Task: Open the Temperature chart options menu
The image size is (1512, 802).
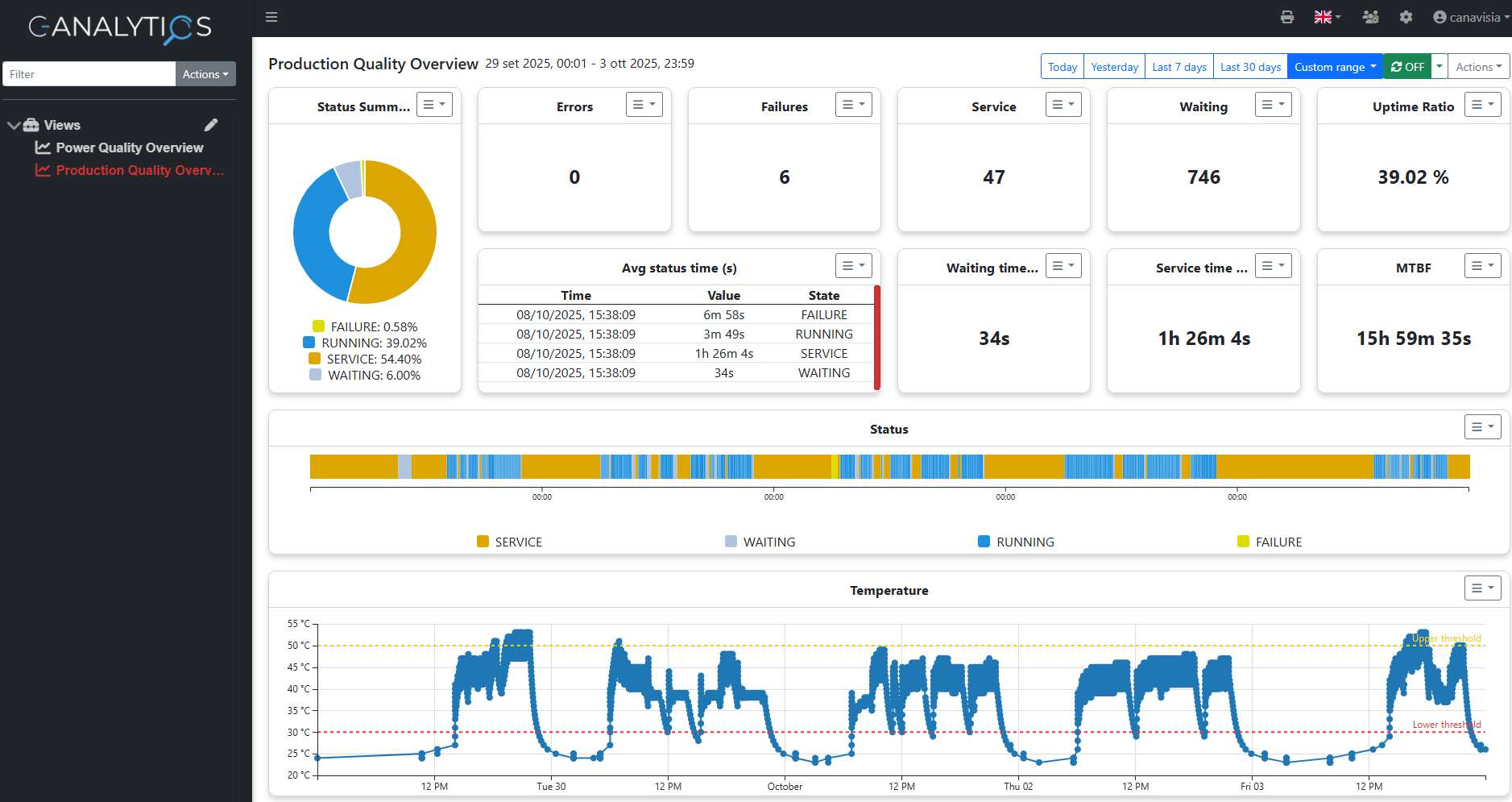Action: pos(1482,588)
